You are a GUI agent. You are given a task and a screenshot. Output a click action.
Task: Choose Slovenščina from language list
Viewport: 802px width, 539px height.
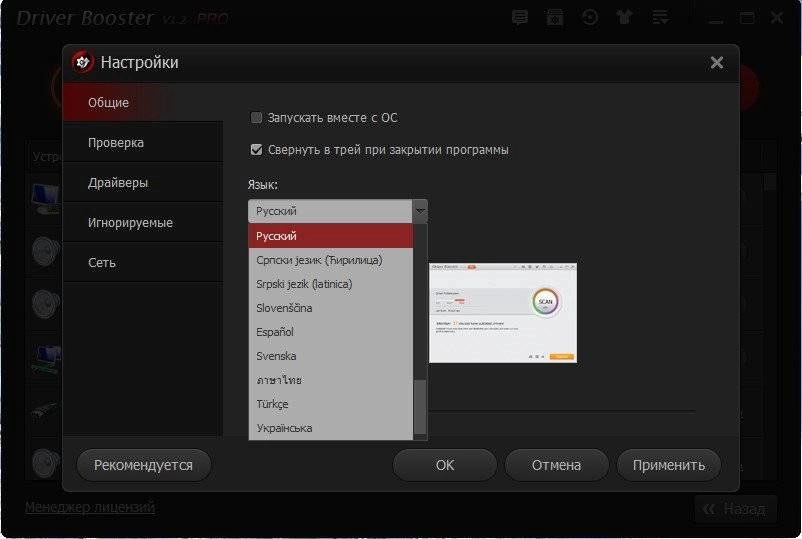point(330,308)
